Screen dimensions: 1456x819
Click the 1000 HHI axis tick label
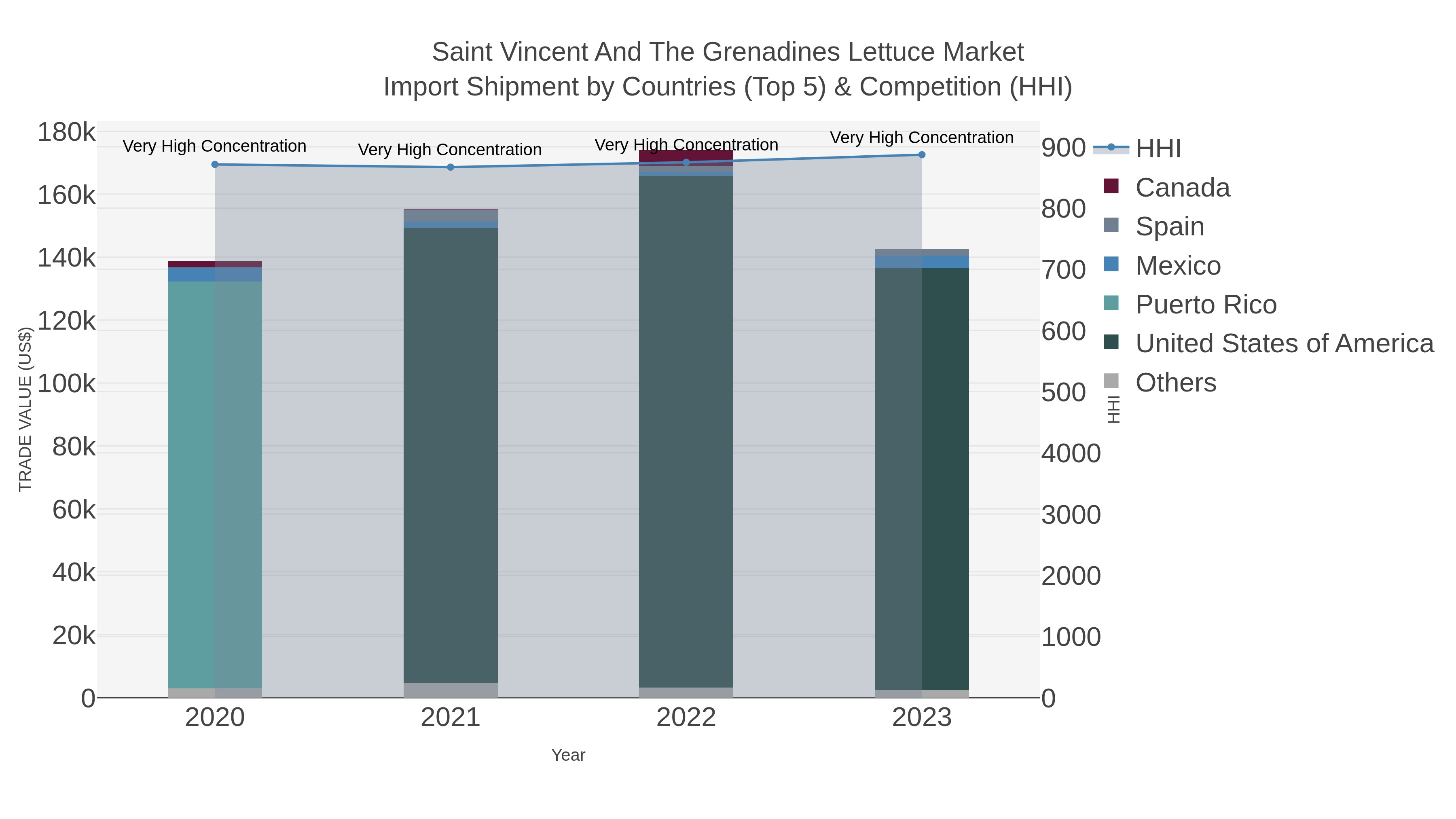[1071, 637]
